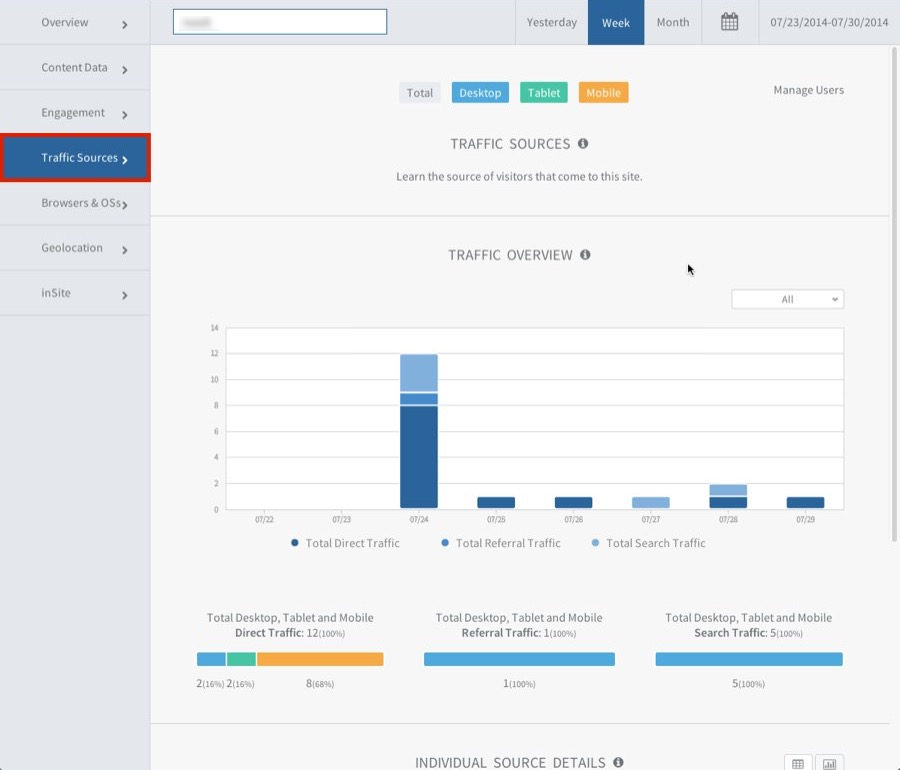
Task: Click the 'Direct Traffic: 12' total text
Action: point(290,633)
